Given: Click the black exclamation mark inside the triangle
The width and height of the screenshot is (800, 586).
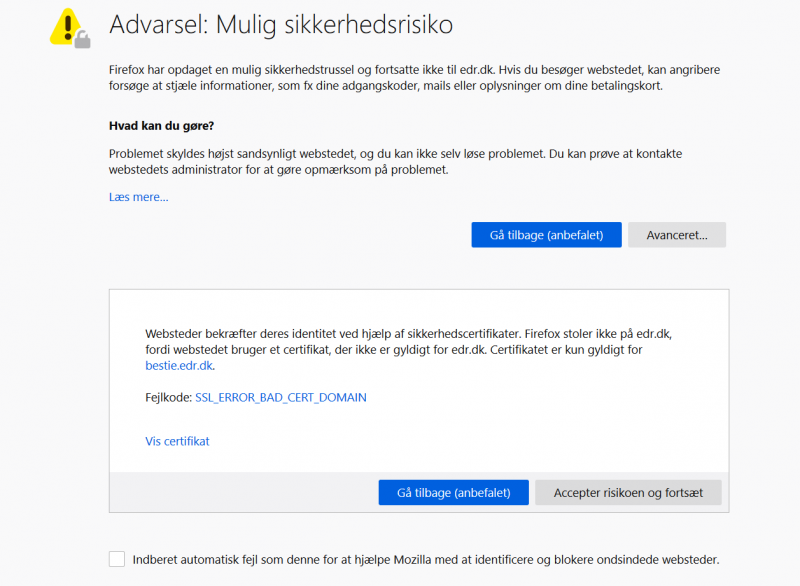Looking at the screenshot, I should tap(68, 27).
